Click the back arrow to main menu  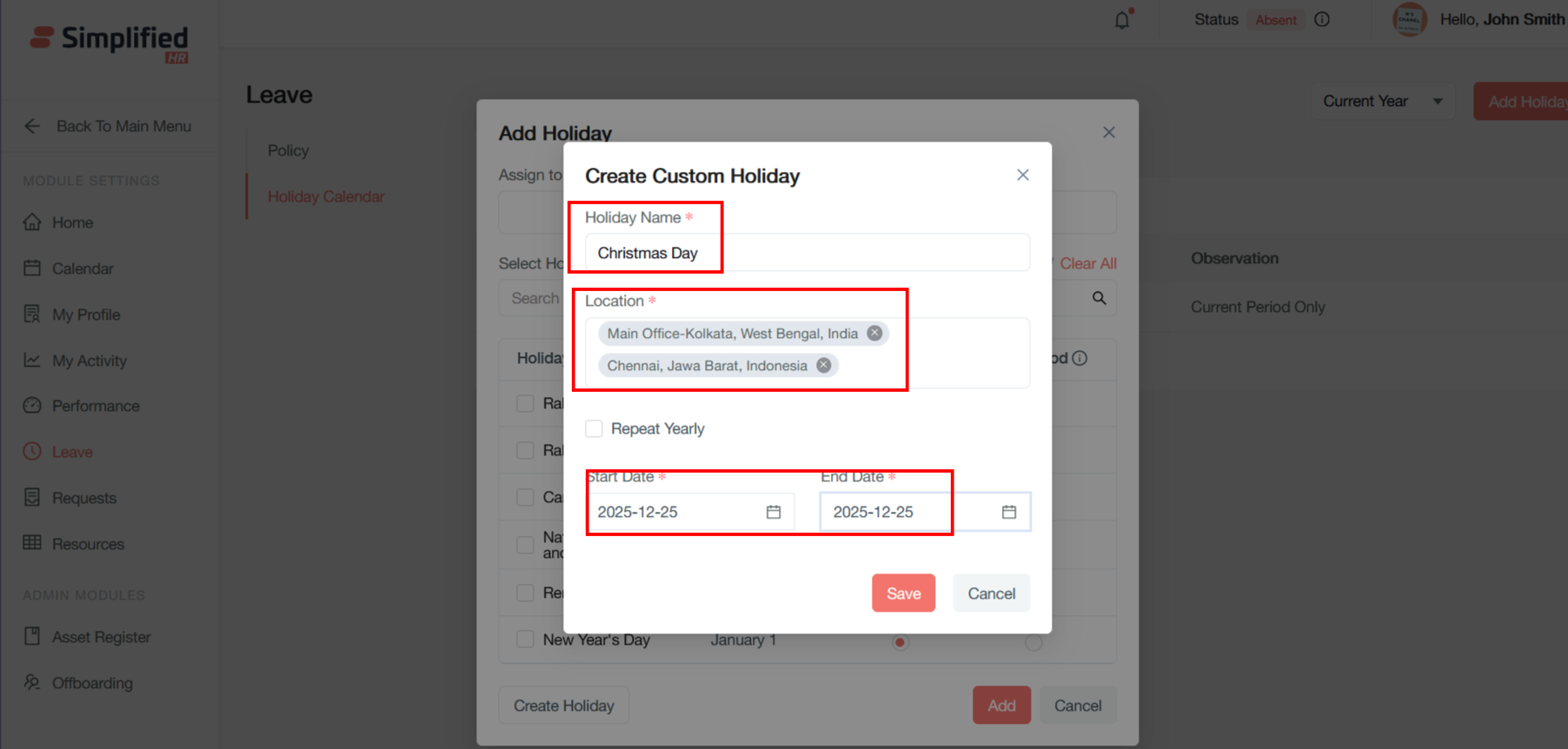(x=32, y=126)
